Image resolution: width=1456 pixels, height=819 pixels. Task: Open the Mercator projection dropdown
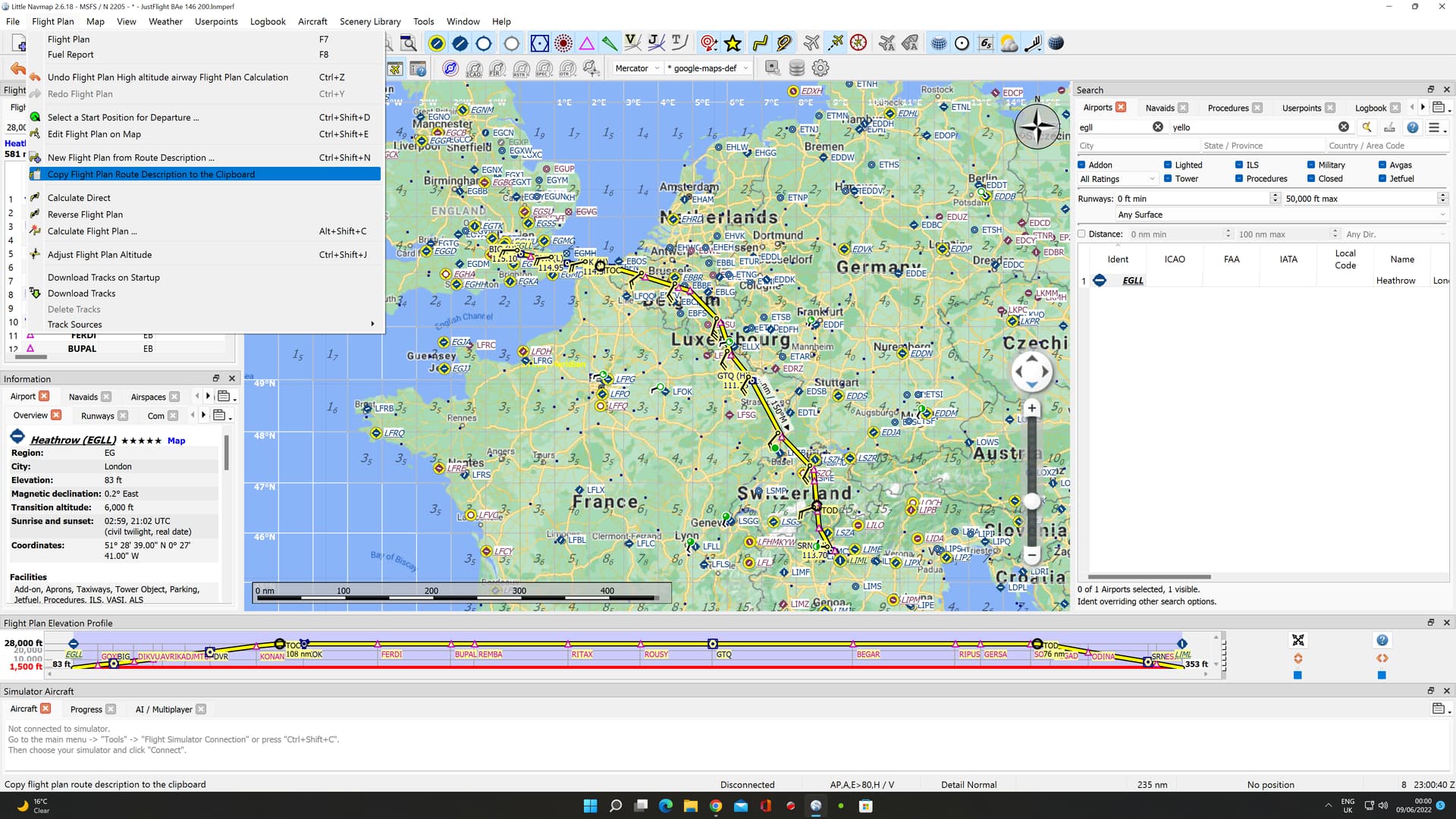(637, 68)
